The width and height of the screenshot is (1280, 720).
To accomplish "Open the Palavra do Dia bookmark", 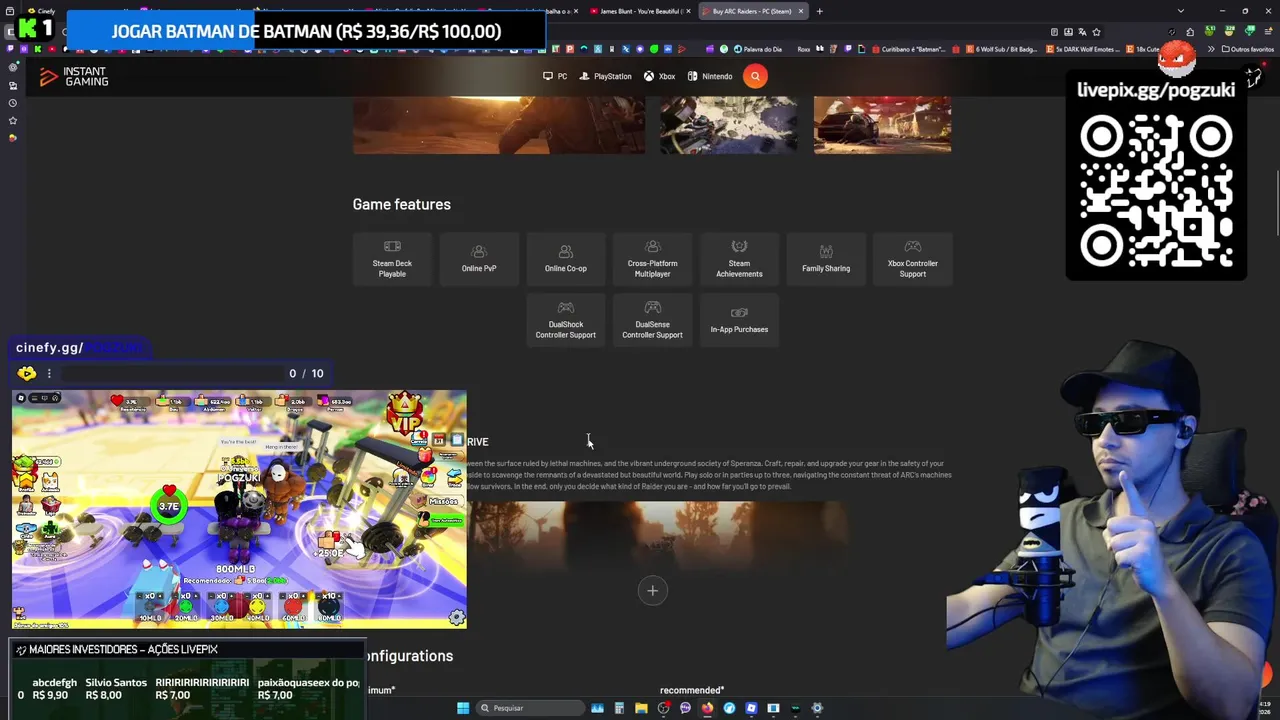I will pyautogui.click(x=757, y=49).
